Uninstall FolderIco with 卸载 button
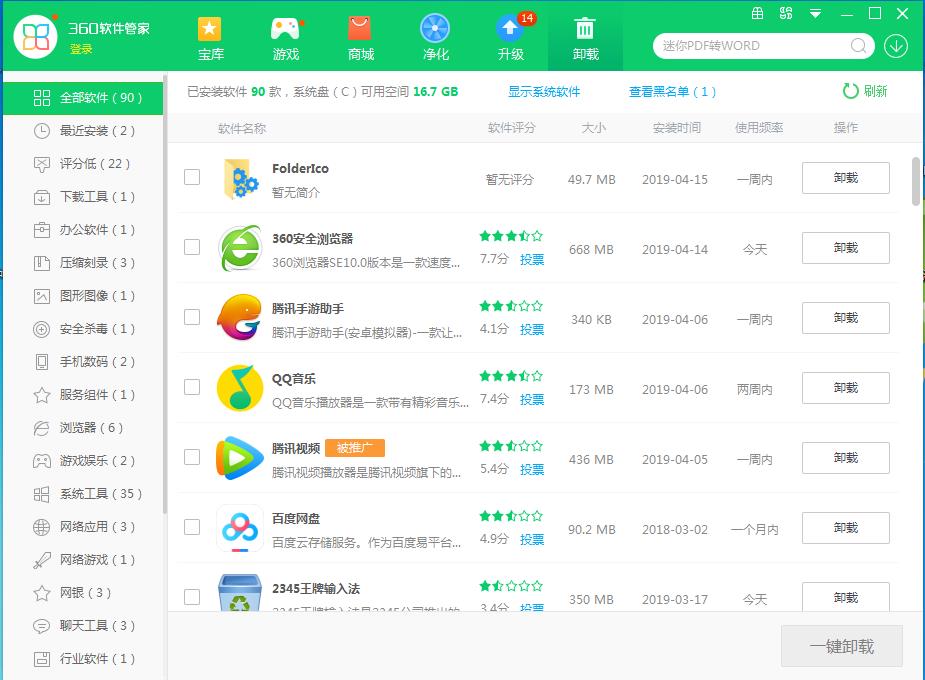The width and height of the screenshot is (925, 680). coord(845,178)
